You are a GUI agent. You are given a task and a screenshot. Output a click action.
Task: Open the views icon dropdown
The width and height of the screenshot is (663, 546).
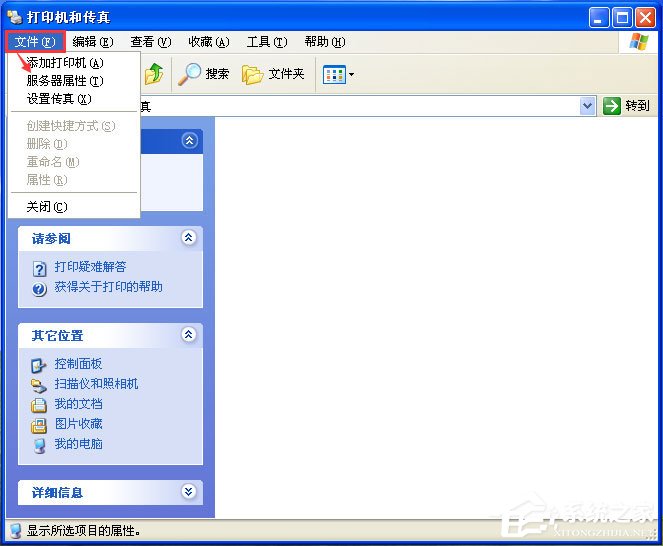[x=338, y=75]
